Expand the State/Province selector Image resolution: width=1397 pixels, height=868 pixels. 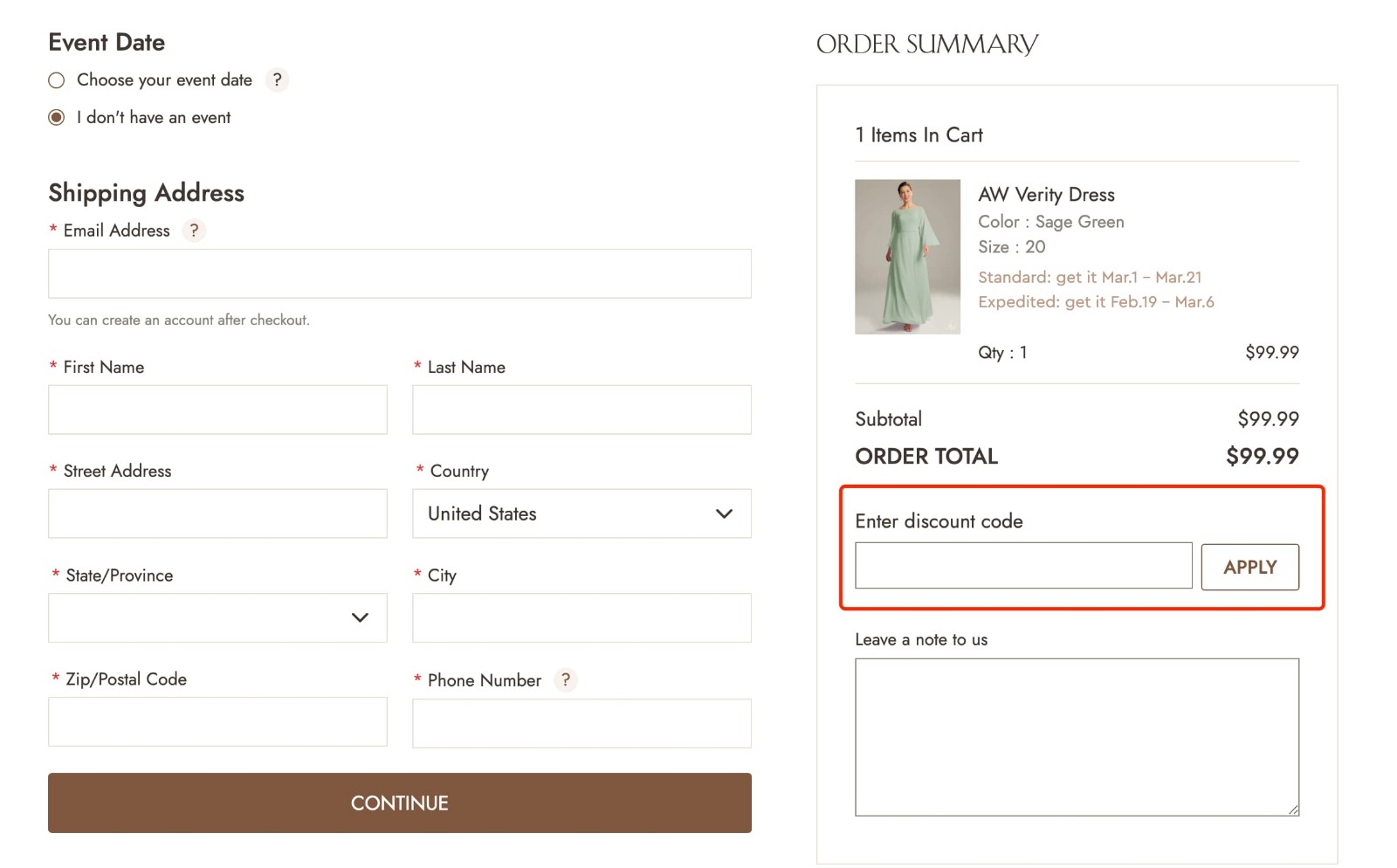point(217,617)
